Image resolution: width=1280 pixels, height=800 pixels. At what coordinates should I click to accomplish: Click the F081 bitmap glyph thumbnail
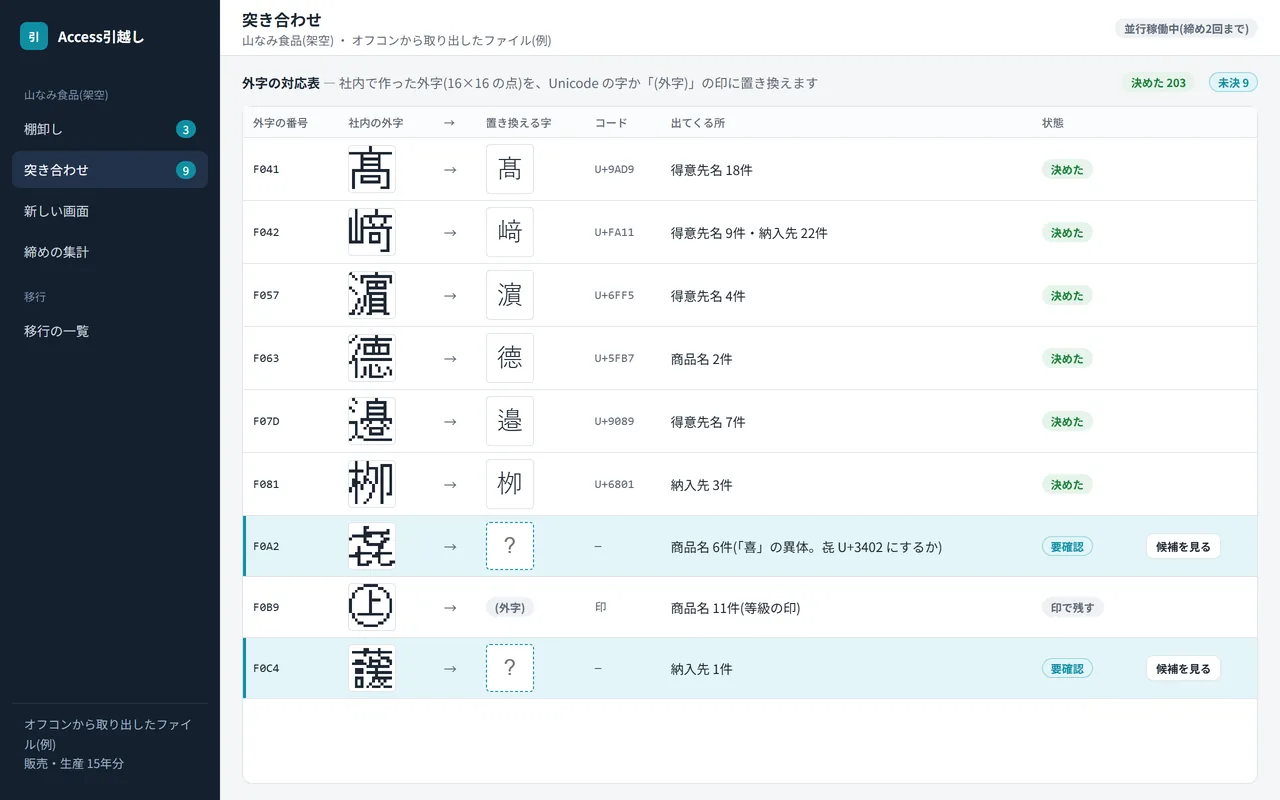click(x=372, y=484)
